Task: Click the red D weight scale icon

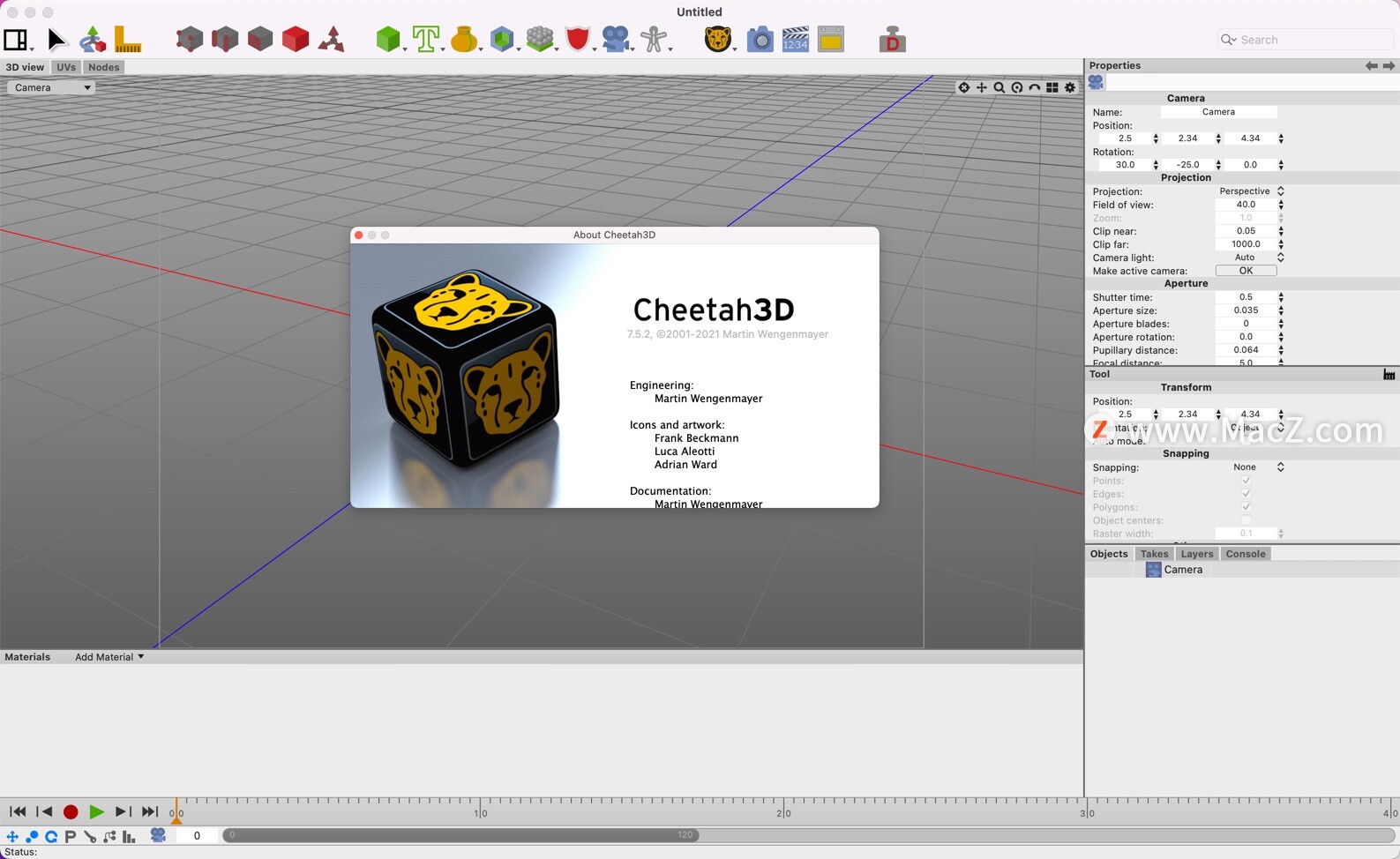Action: pyautogui.click(x=893, y=40)
